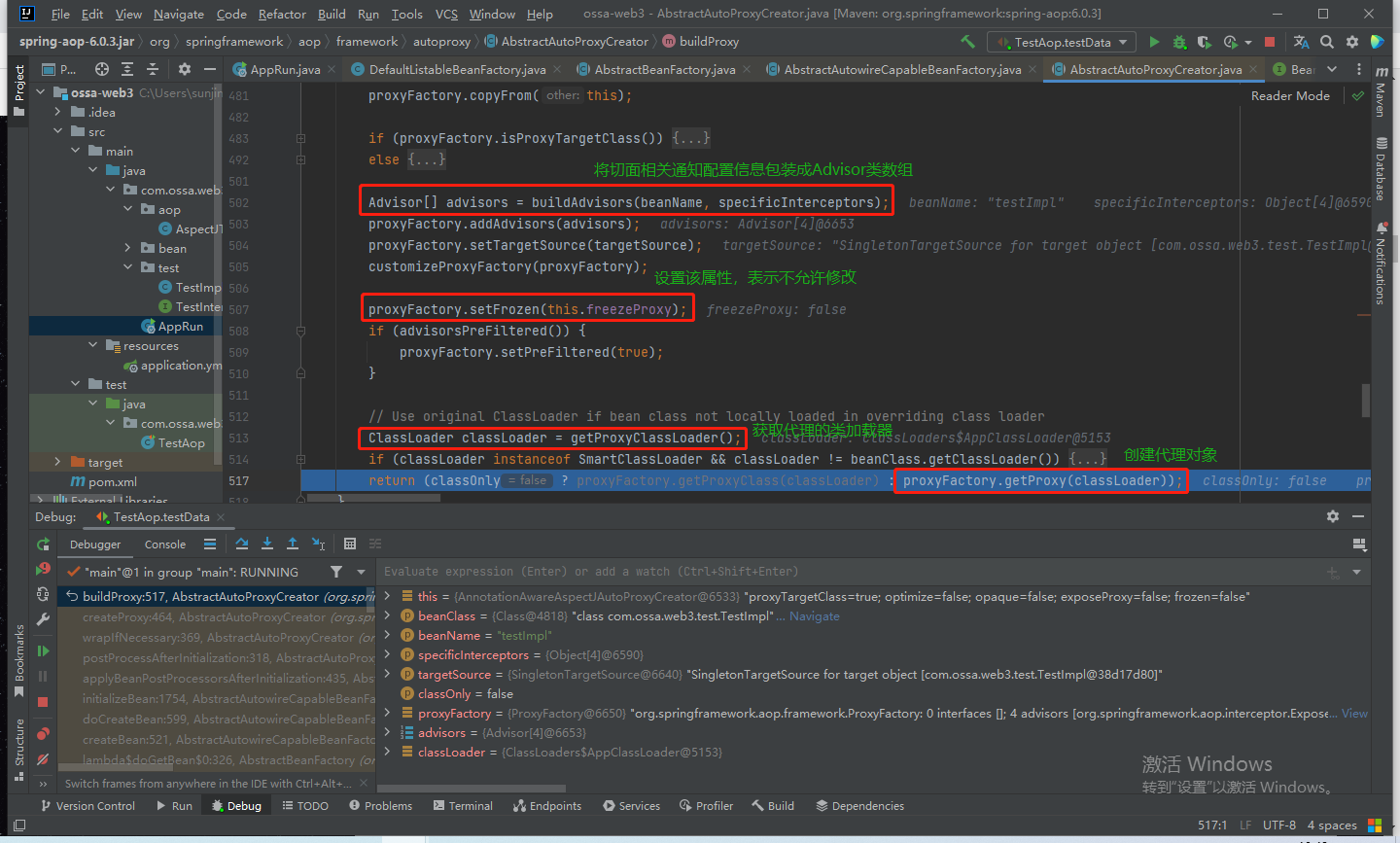Toggle Mute Breakpoints in debug sidebar
This screenshot has width=1400, height=843.
pos(43,759)
